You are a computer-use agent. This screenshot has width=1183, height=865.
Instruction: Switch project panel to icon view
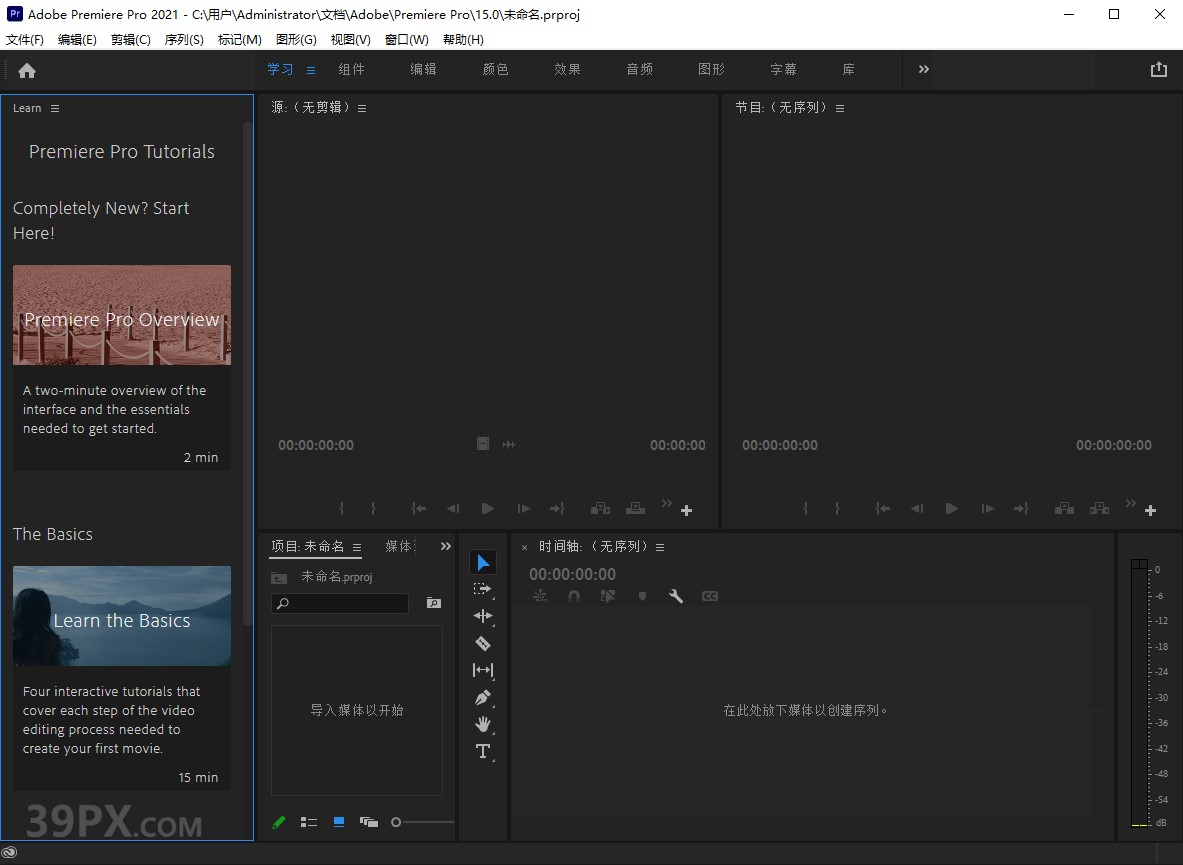(x=339, y=822)
